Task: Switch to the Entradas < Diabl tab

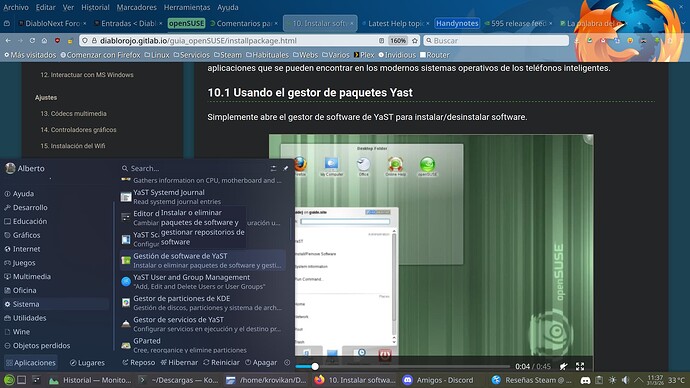Action: pos(128,23)
